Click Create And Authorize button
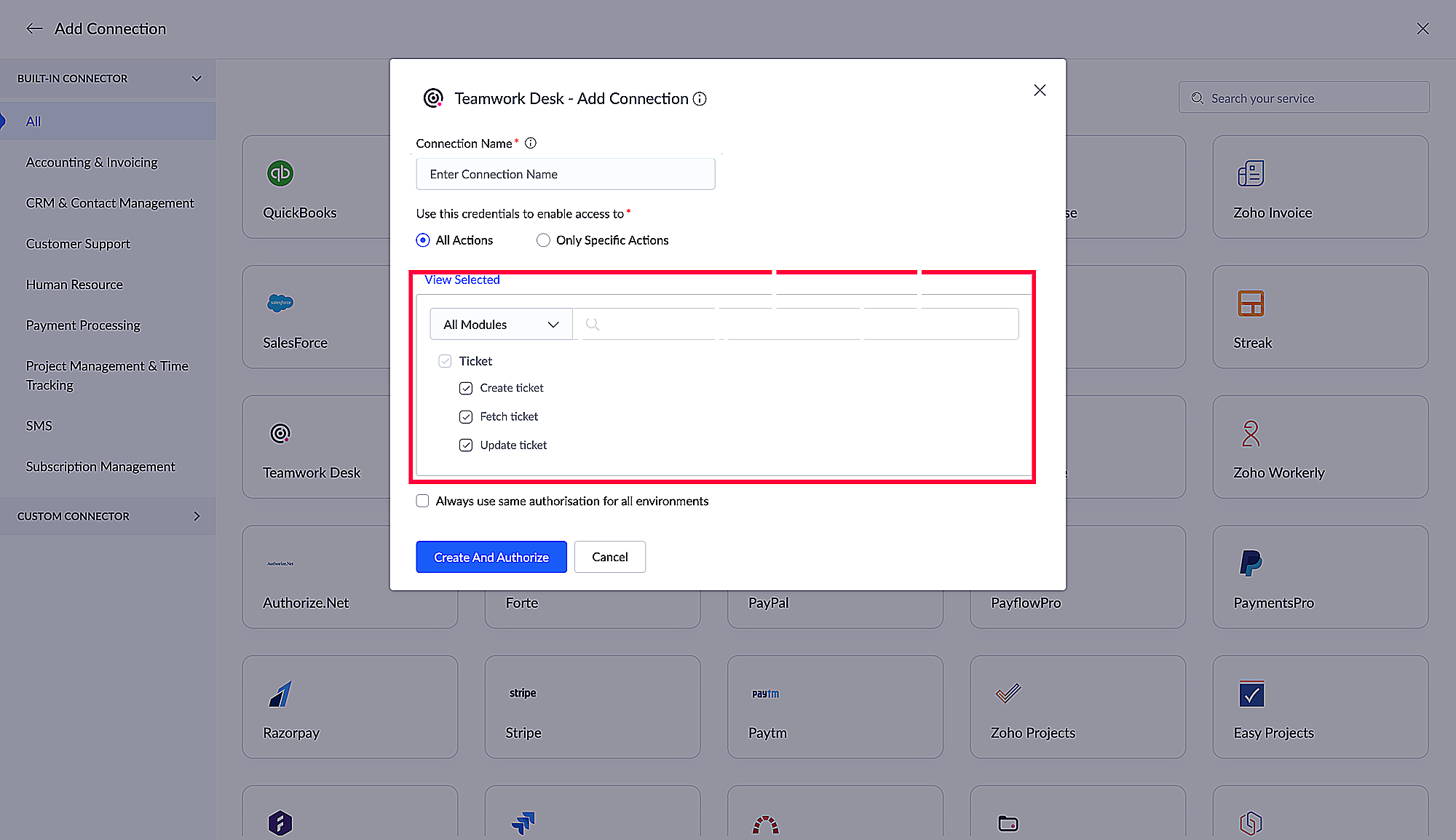This screenshot has height=840, width=1456. coord(490,557)
